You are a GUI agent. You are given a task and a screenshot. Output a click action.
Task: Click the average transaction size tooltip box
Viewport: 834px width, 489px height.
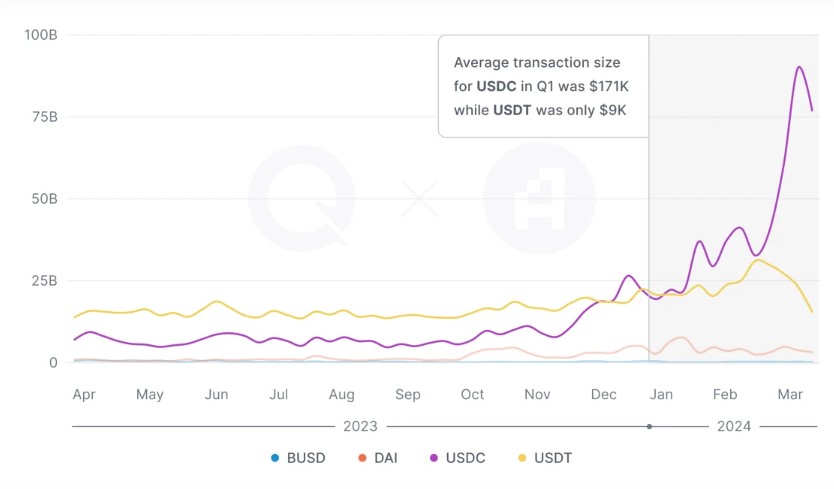point(543,86)
